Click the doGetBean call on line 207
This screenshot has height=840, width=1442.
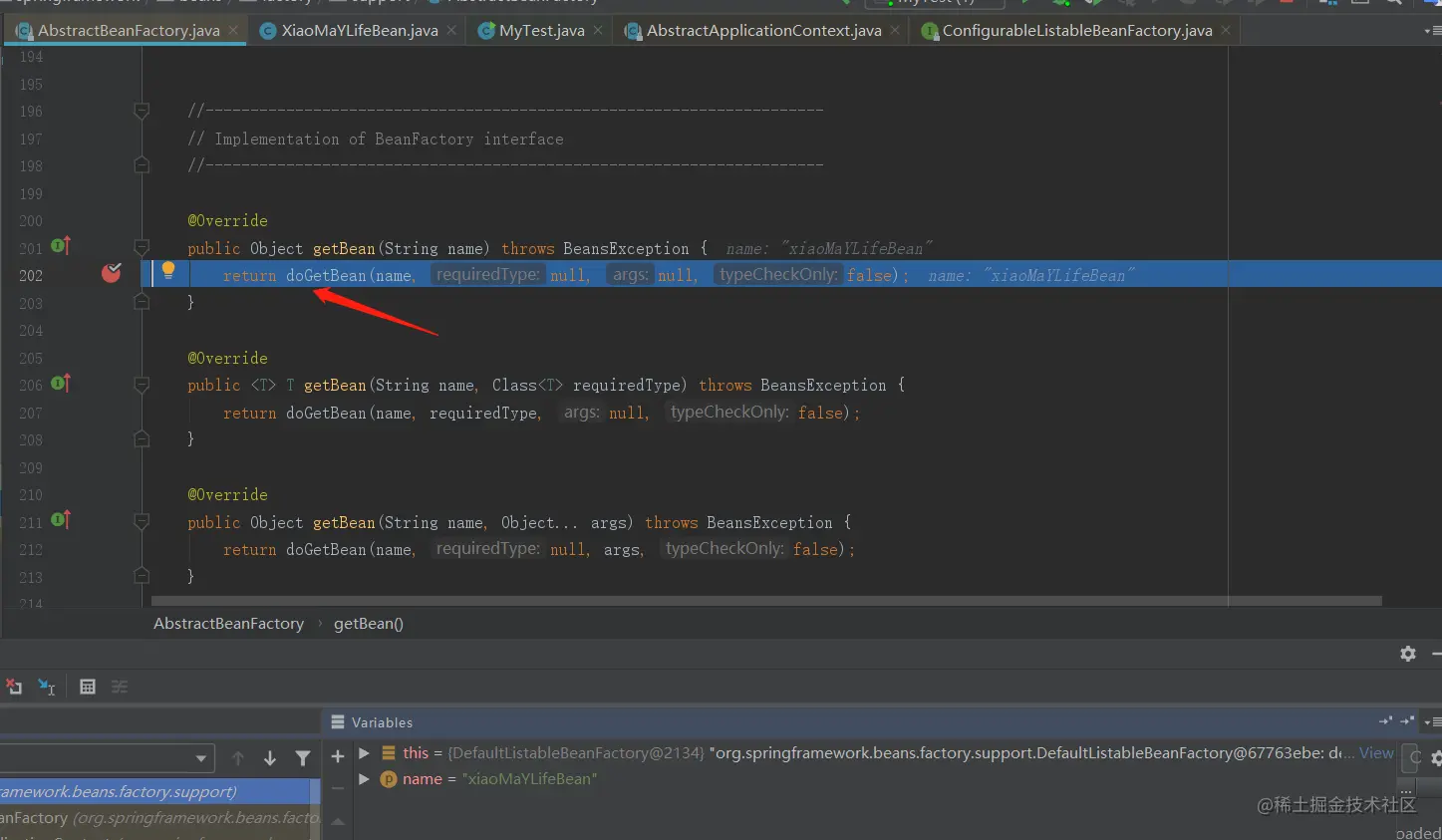coord(326,413)
